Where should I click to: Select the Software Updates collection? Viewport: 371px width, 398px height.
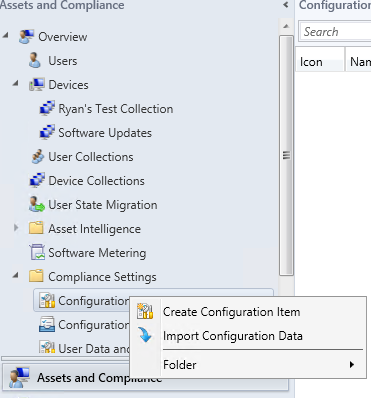pyautogui.click(x=105, y=133)
